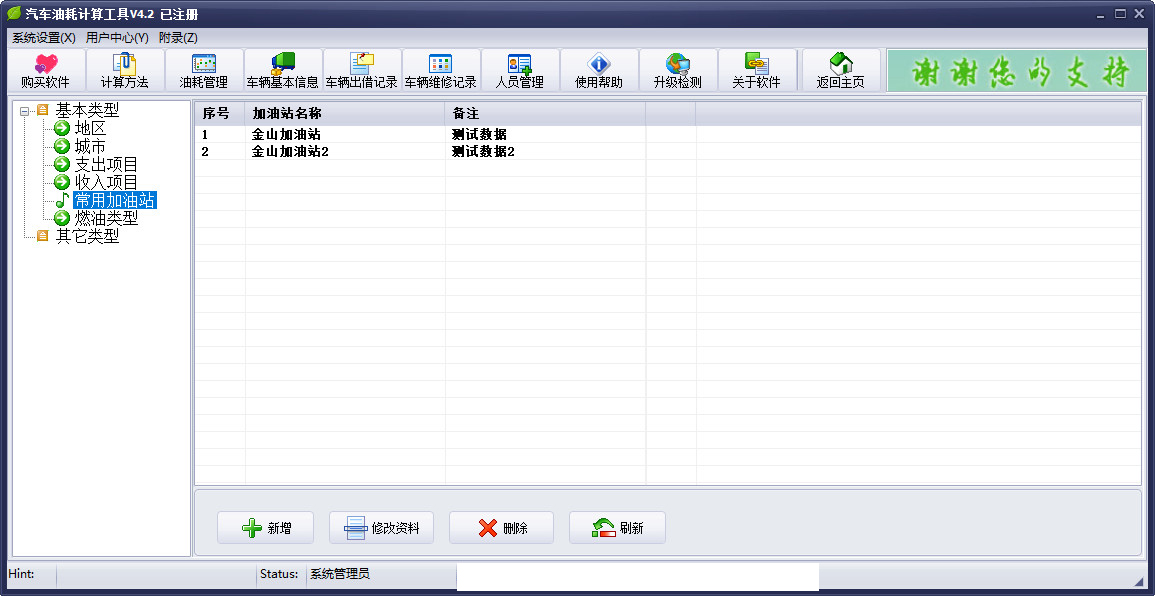Image resolution: width=1155 pixels, height=596 pixels.
Task: Select 支出项目 in the tree
Action: click(x=106, y=165)
